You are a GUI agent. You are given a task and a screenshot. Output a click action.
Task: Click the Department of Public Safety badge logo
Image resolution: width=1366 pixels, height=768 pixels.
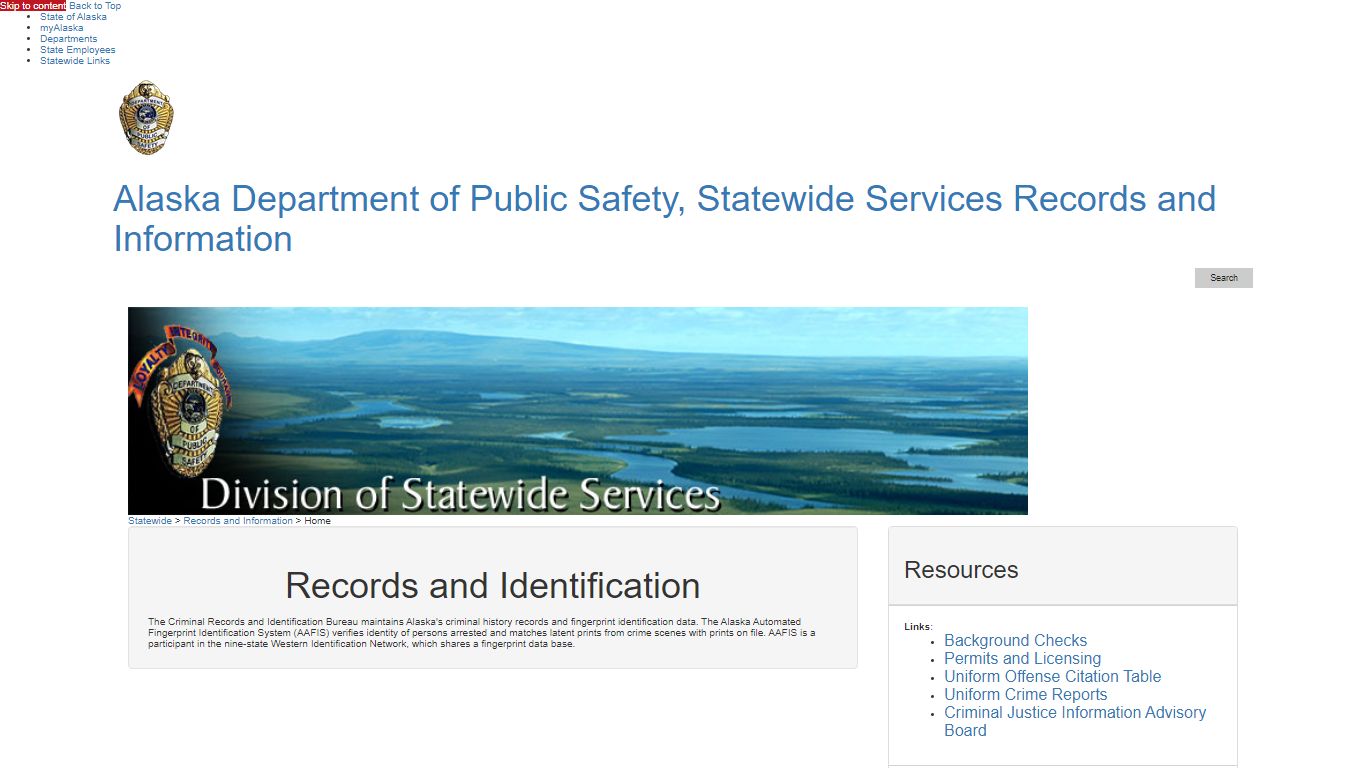click(146, 118)
